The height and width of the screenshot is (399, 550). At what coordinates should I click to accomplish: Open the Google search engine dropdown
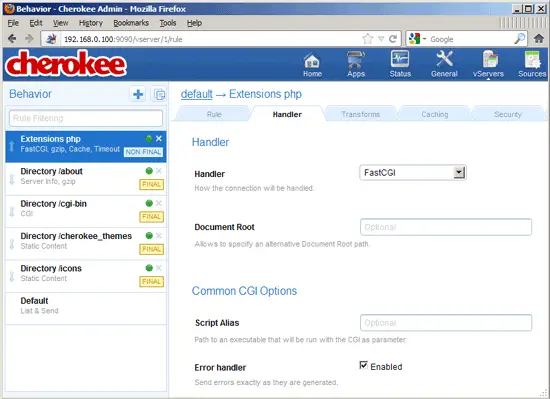(417, 39)
